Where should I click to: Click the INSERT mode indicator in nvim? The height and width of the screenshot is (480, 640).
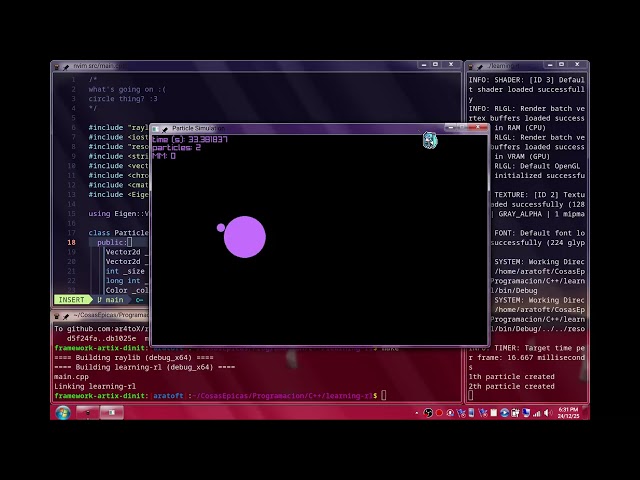tap(71, 300)
